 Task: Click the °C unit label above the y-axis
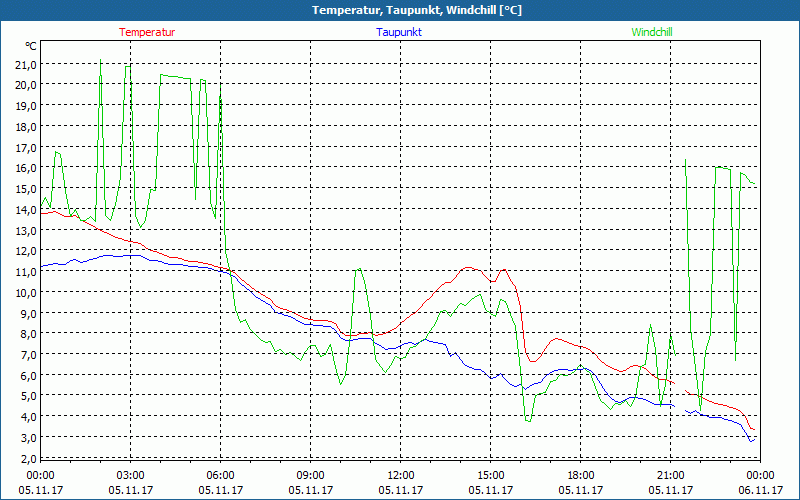pyautogui.click(x=31, y=46)
